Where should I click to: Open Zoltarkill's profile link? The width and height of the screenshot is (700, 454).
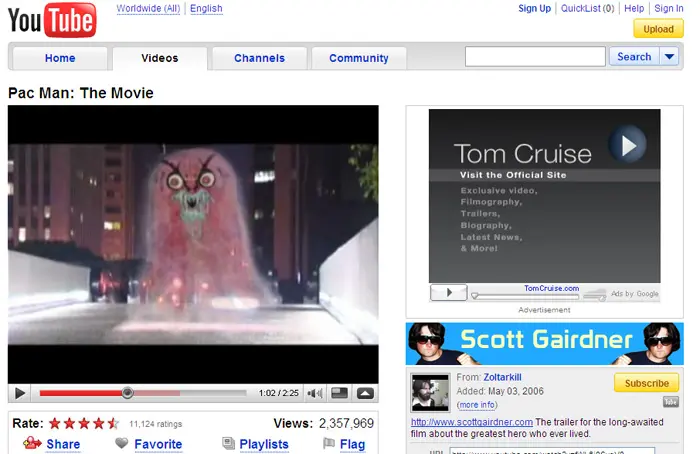[x=502, y=377]
